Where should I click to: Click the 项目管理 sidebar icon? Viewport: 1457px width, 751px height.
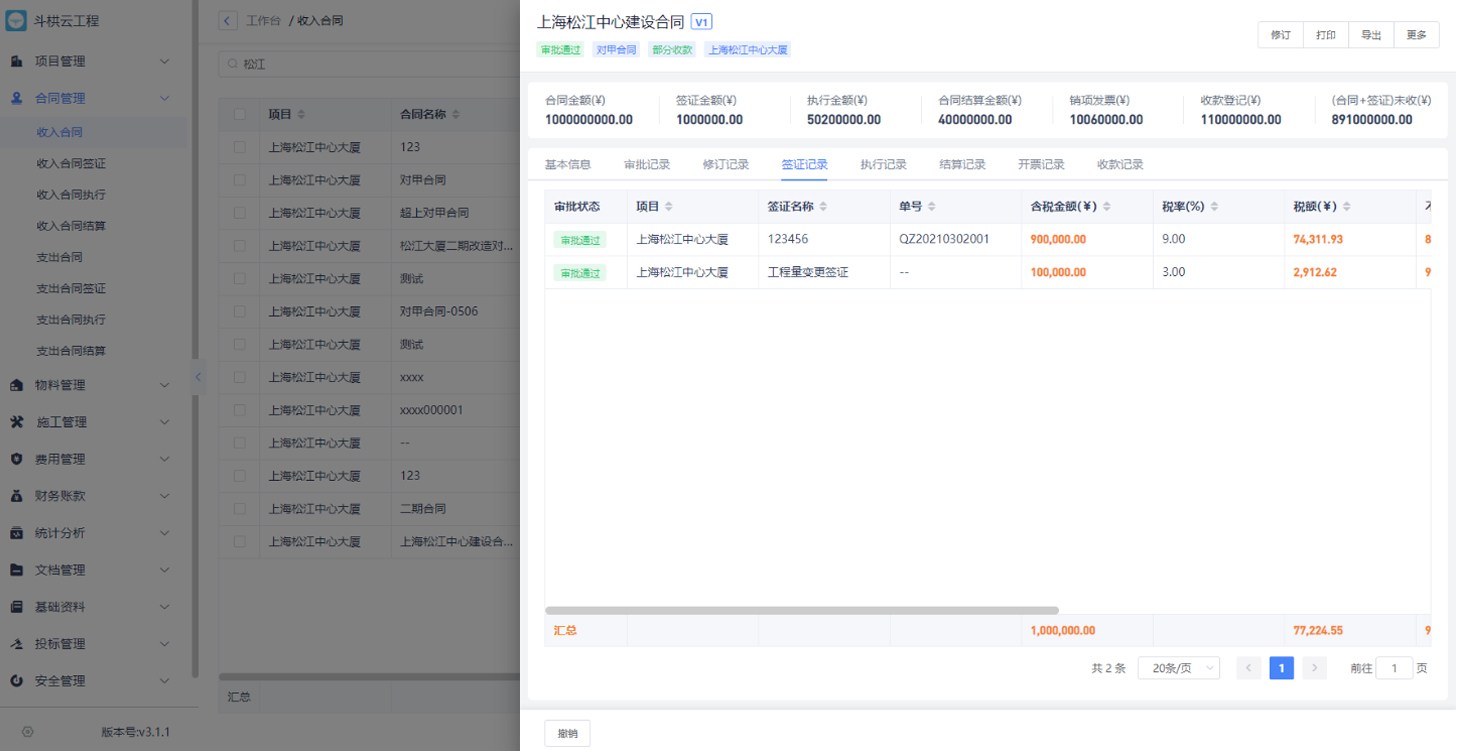(17, 62)
